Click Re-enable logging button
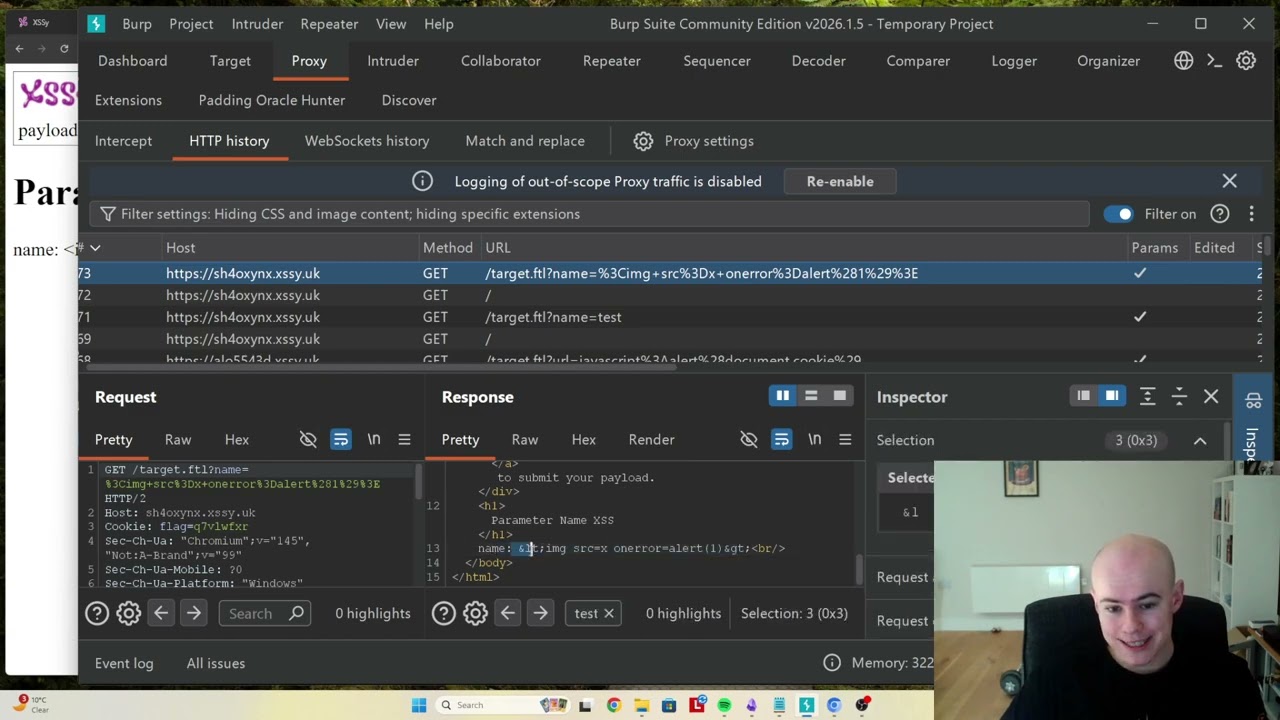 840,181
